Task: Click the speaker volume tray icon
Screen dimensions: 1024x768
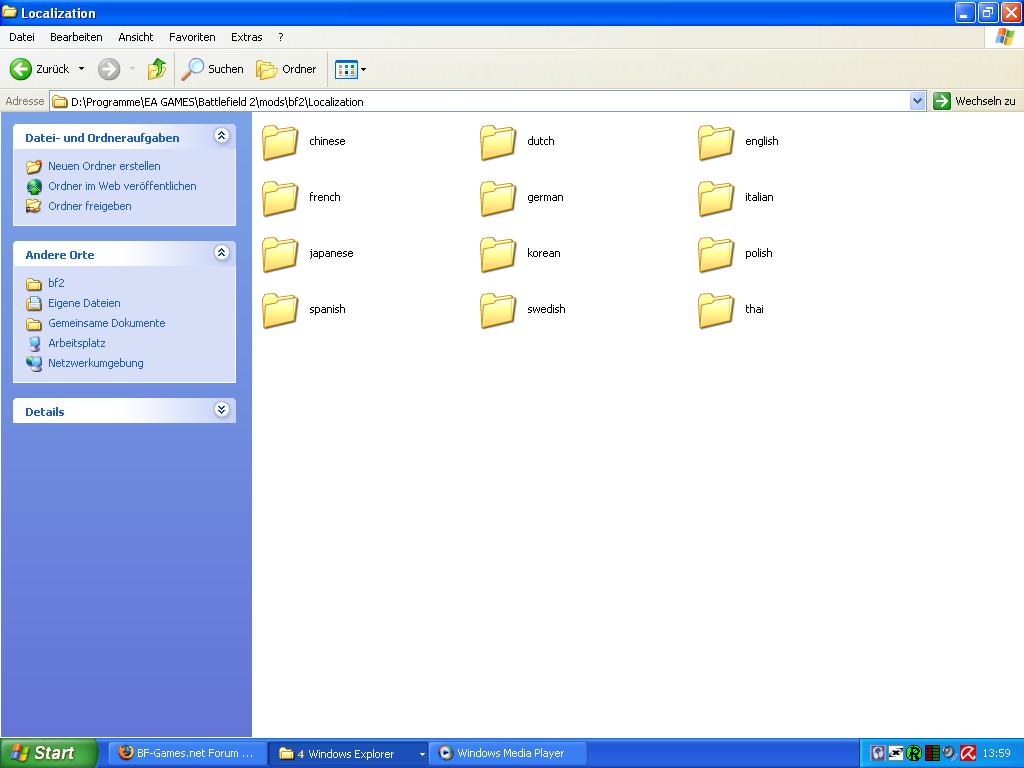Action: coord(950,753)
